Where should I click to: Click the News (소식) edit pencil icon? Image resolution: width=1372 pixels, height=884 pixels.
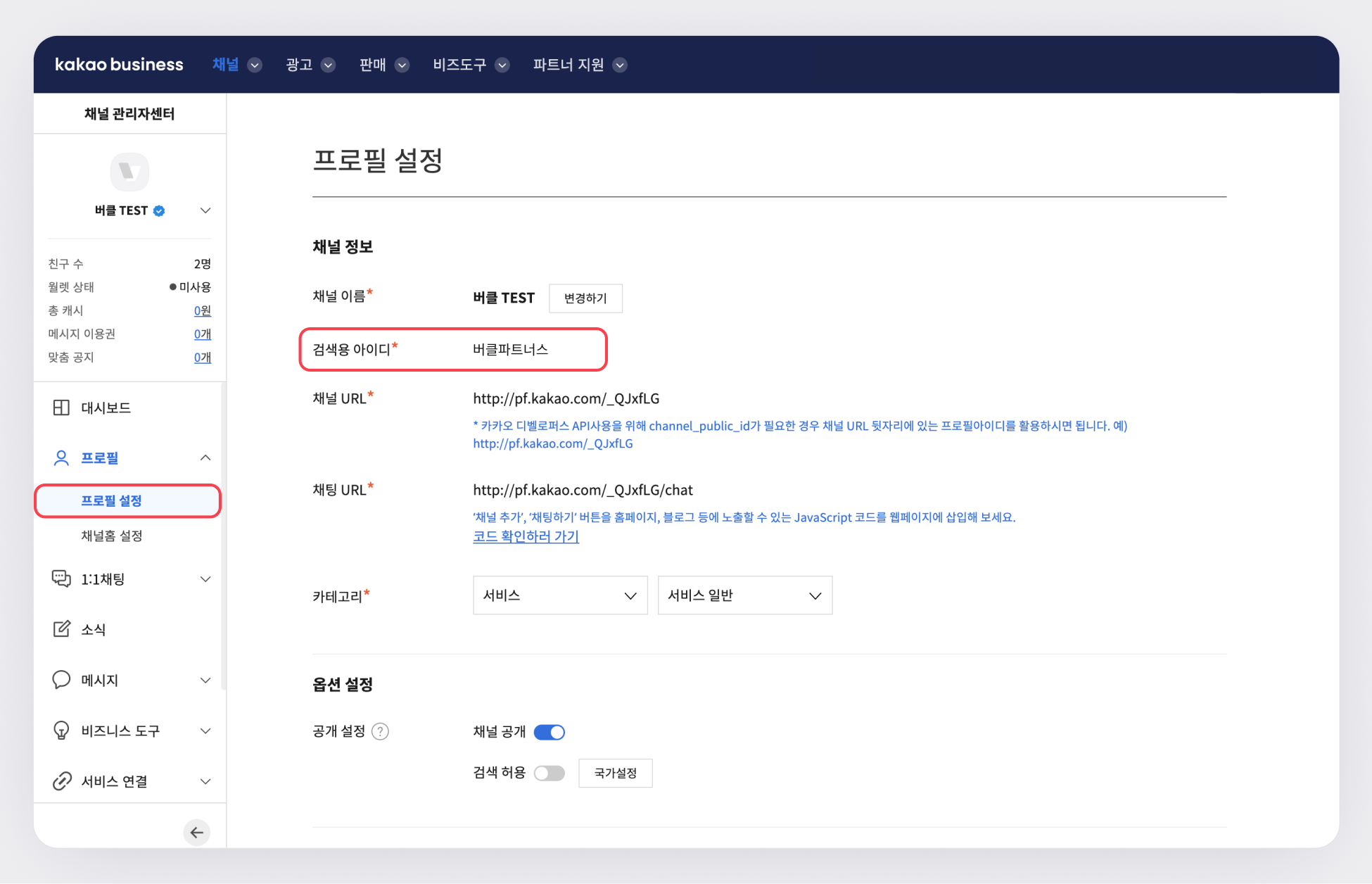(x=61, y=629)
